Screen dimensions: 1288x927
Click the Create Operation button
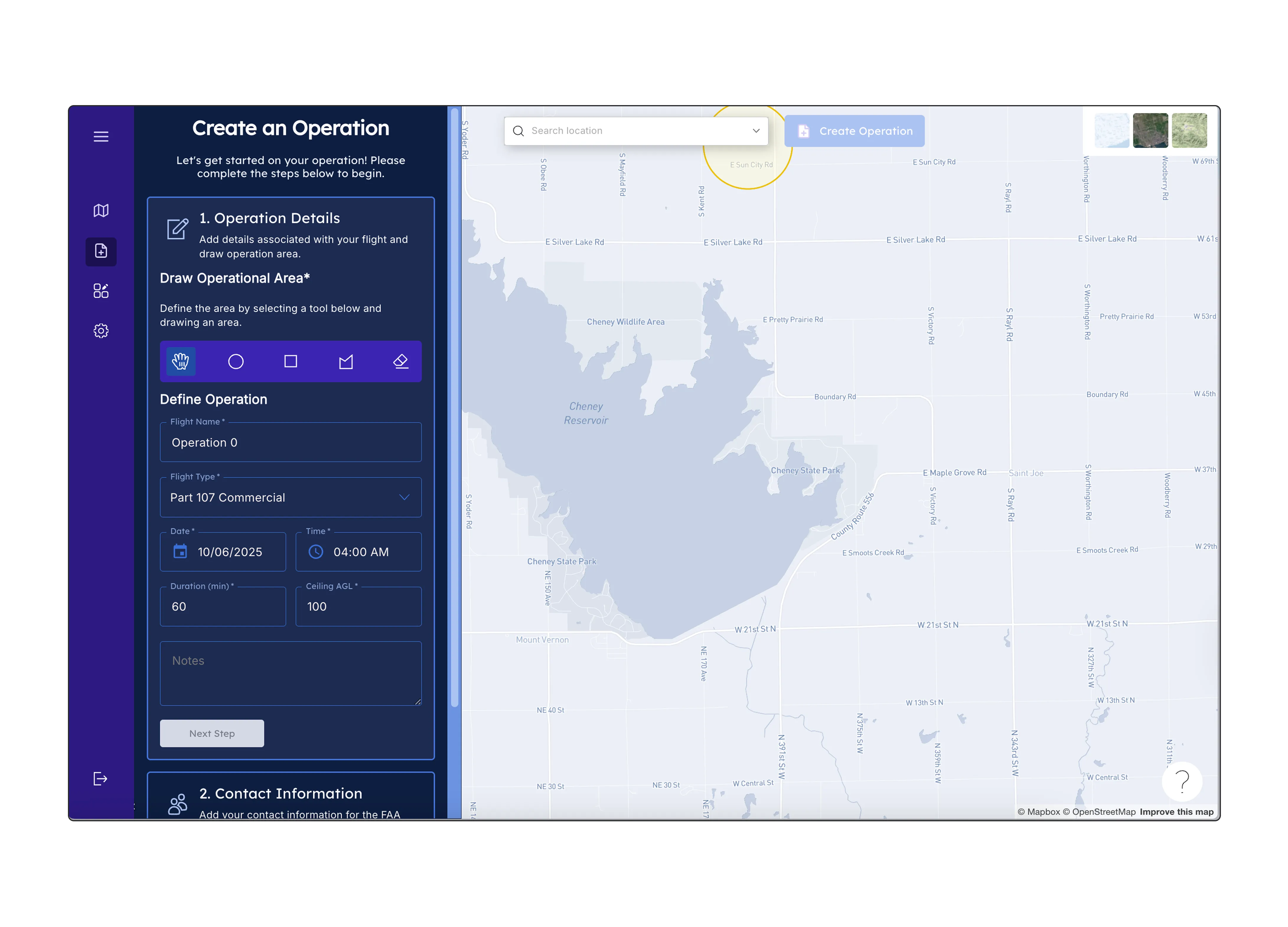[854, 131]
